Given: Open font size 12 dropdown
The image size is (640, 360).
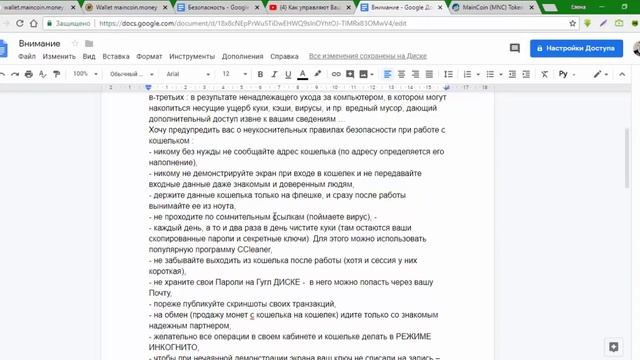Looking at the screenshot, I should coord(234,74).
